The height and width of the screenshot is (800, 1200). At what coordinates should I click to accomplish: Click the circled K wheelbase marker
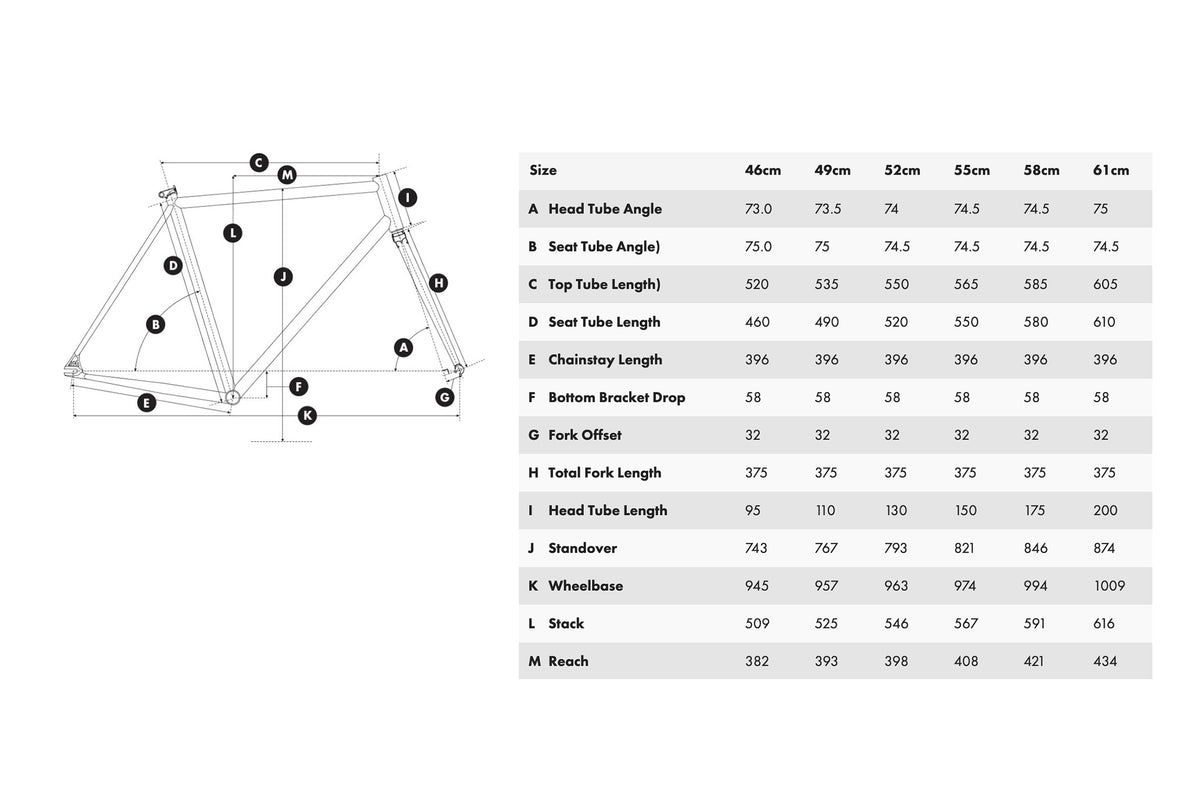(307, 414)
